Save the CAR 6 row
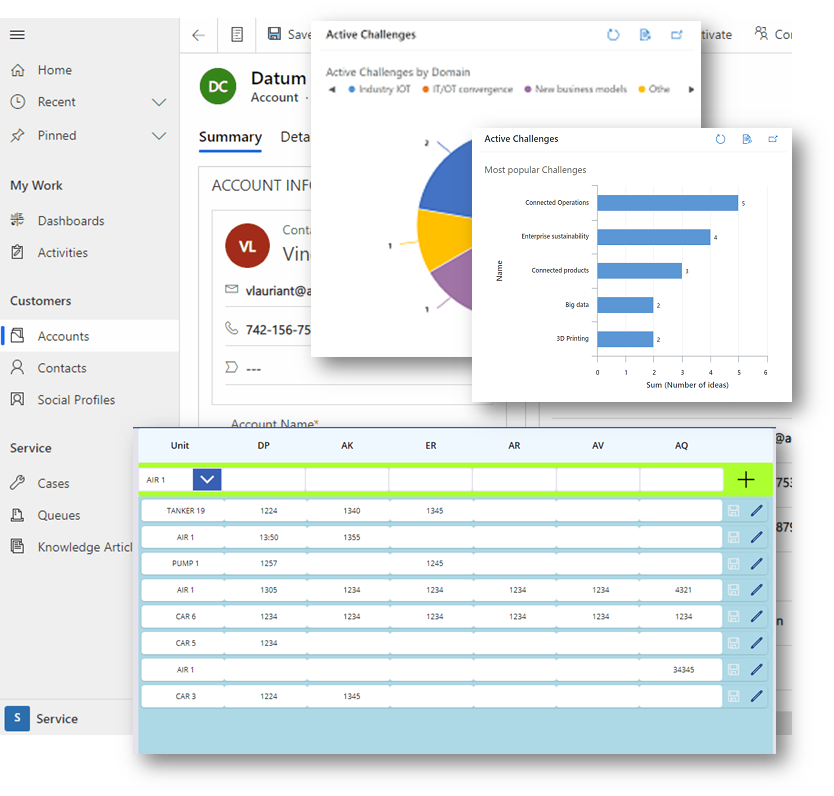Viewport: 834px width, 796px height. coord(734,617)
